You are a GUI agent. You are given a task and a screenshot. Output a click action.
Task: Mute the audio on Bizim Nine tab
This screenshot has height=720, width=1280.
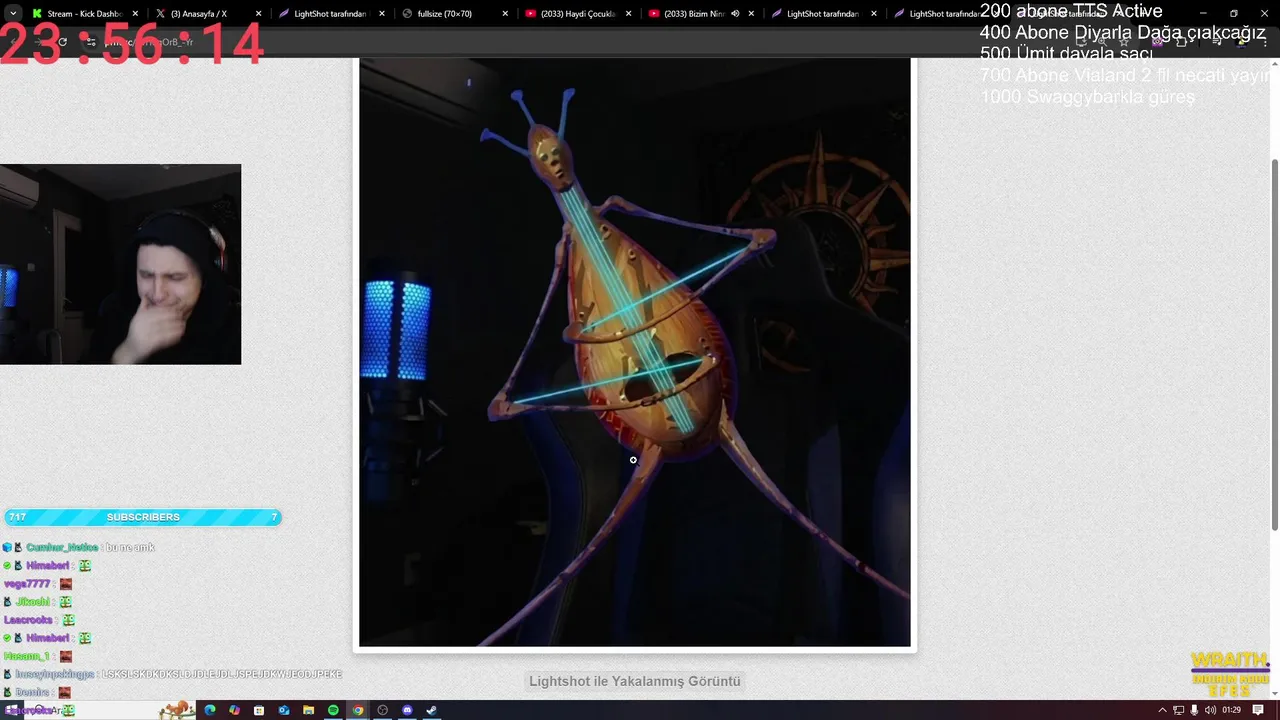(735, 14)
